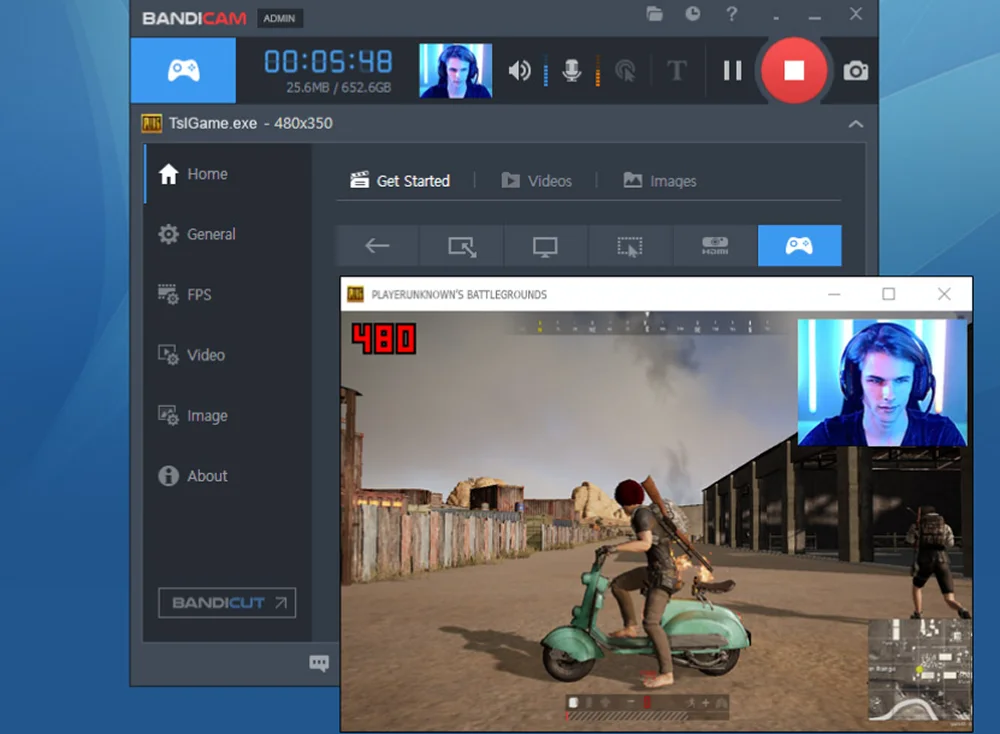Click the recording timer 00:05:48
The height and width of the screenshot is (734, 1000).
point(328,62)
